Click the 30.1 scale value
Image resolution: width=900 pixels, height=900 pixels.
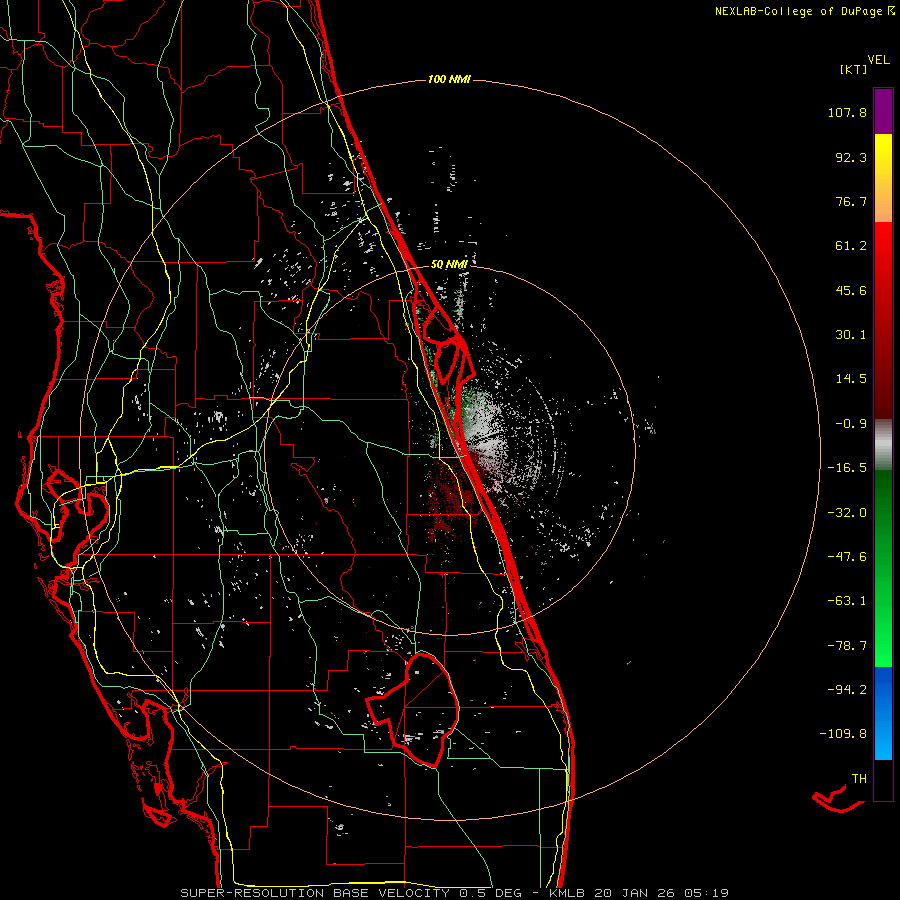851,335
